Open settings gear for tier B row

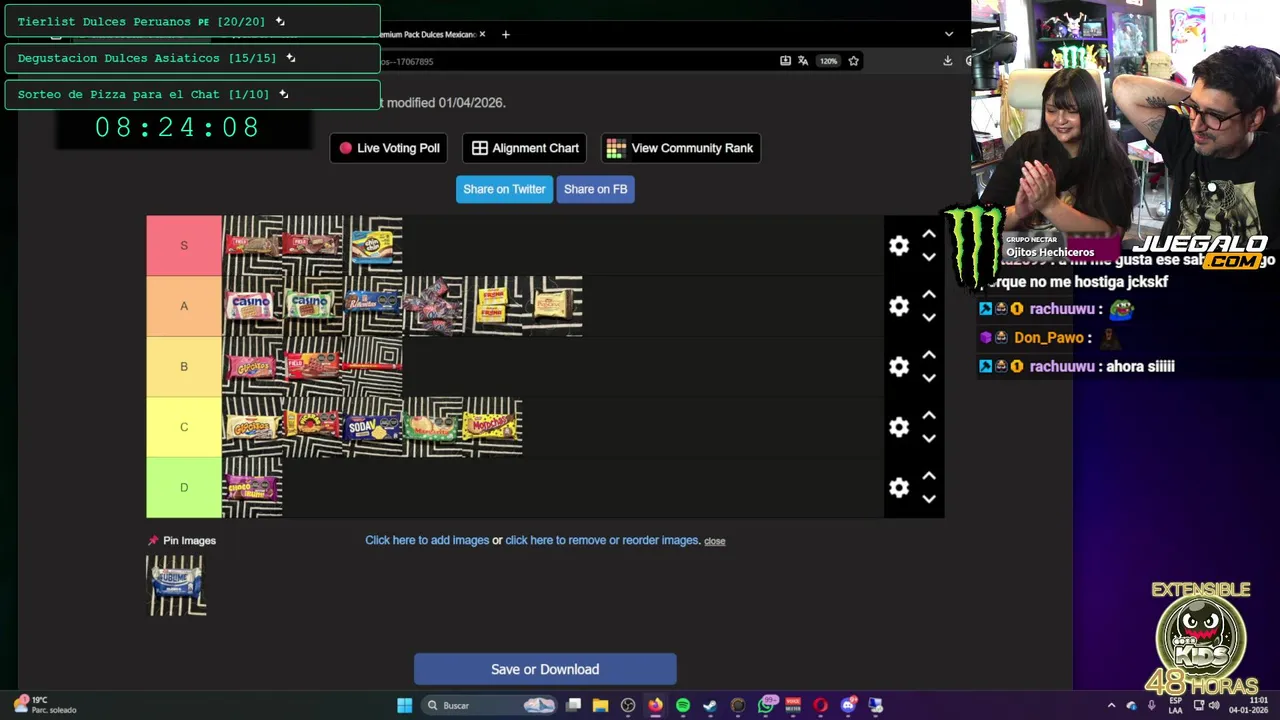899,367
